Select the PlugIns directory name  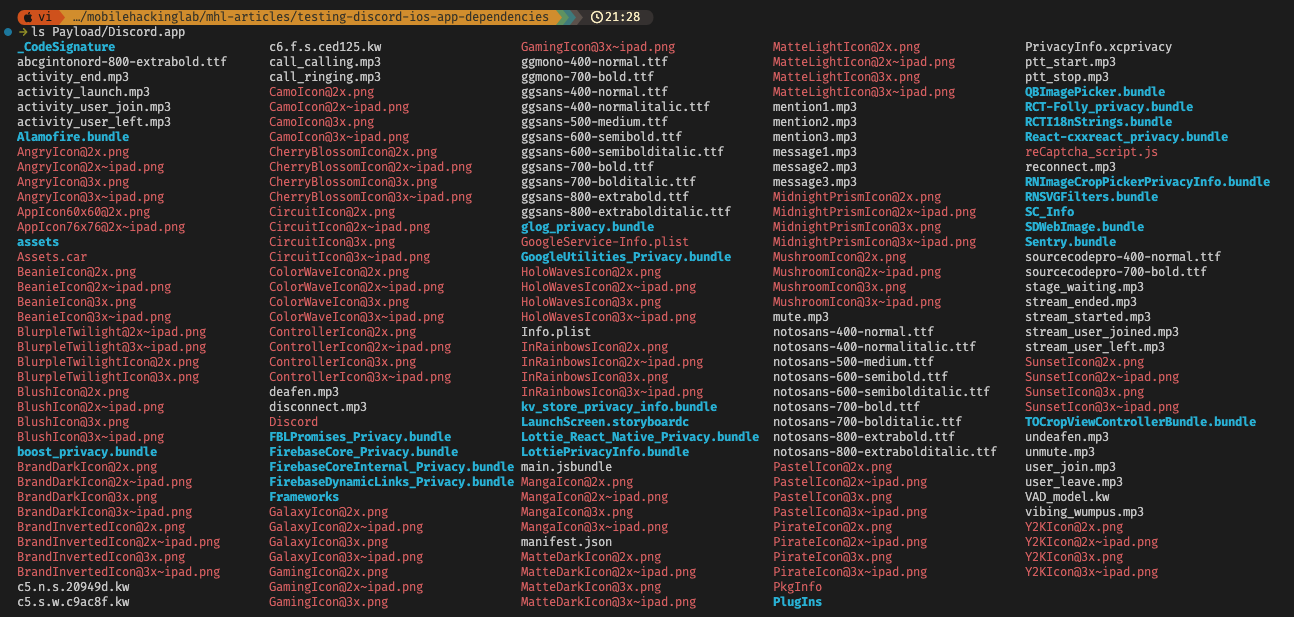[x=798, y=602]
